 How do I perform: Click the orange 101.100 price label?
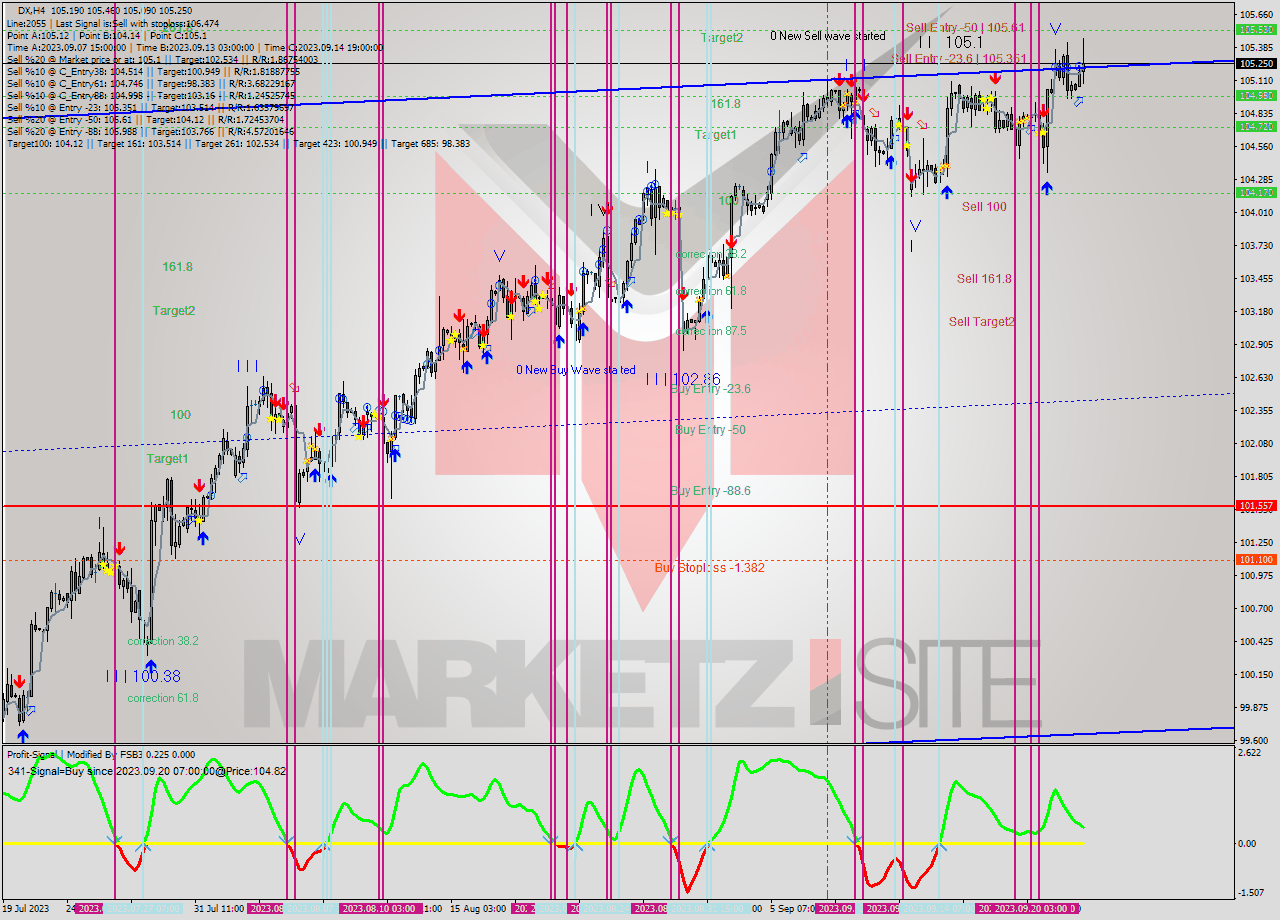[1256, 560]
